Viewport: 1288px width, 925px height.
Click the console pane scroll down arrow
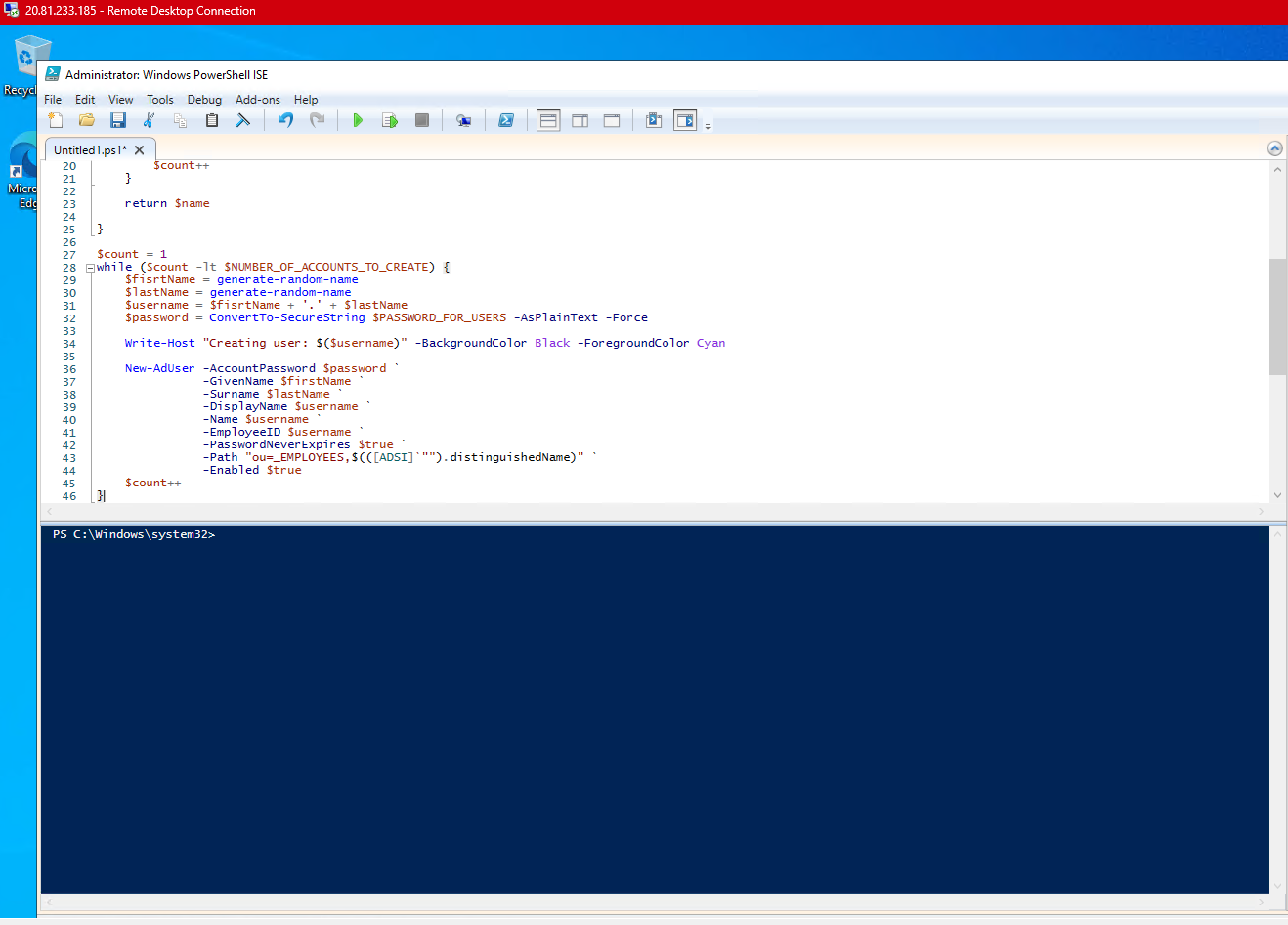[1277, 886]
